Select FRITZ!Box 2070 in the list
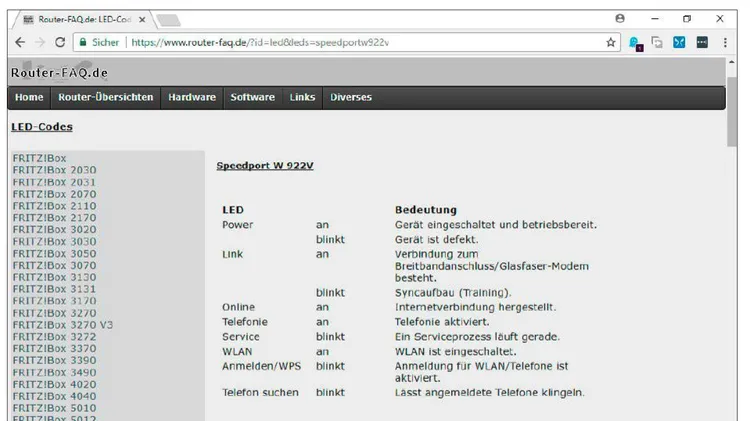The height and width of the screenshot is (421, 750). point(55,194)
